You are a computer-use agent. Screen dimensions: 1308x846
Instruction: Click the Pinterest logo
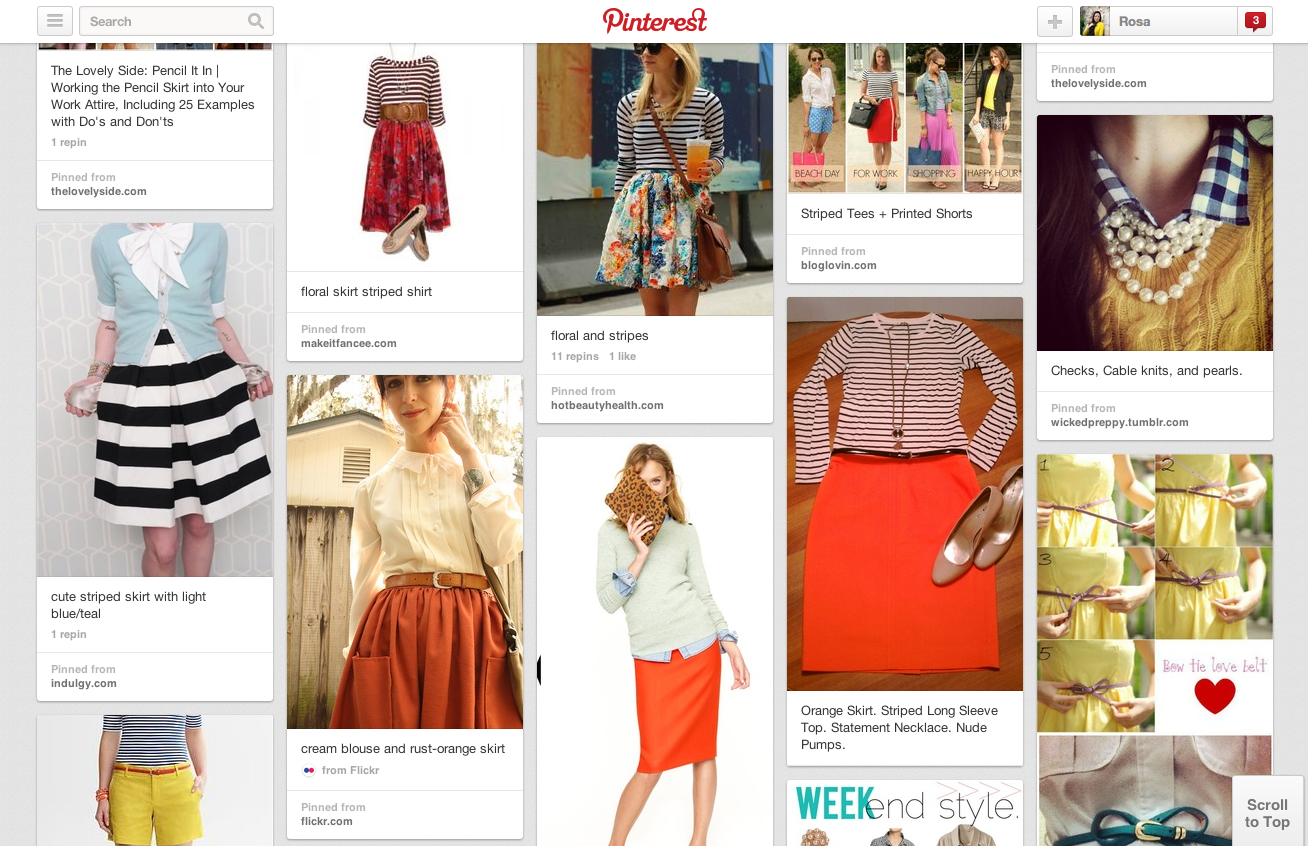pyautogui.click(x=655, y=20)
